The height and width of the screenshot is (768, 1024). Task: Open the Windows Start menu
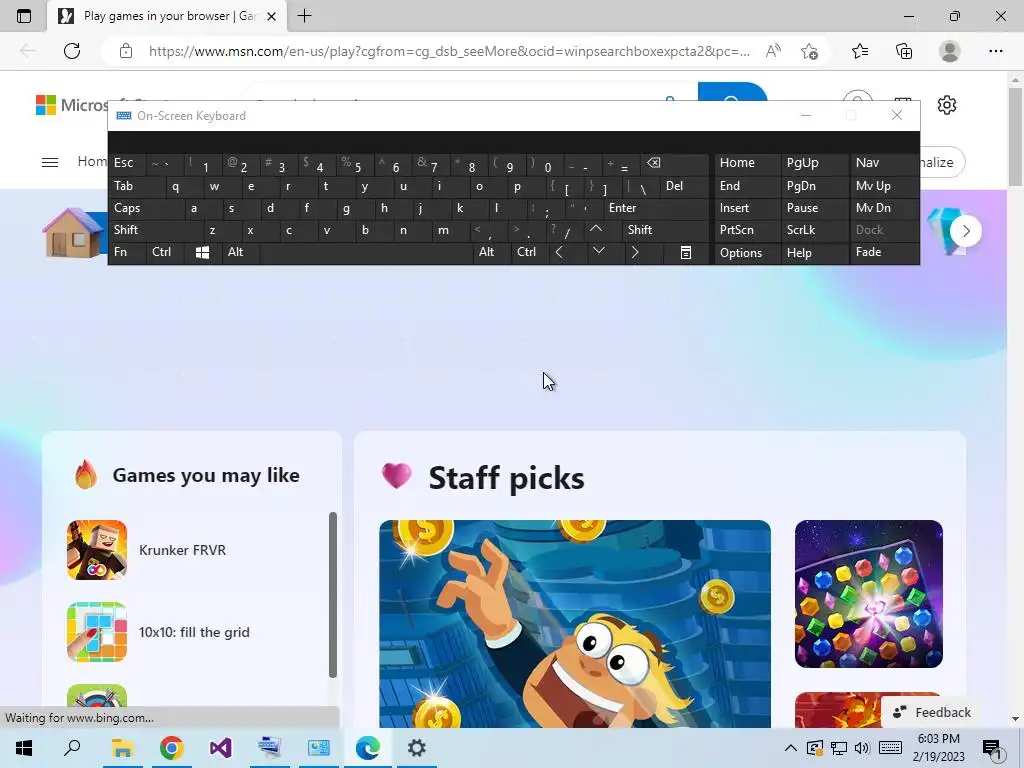[24, 748]
